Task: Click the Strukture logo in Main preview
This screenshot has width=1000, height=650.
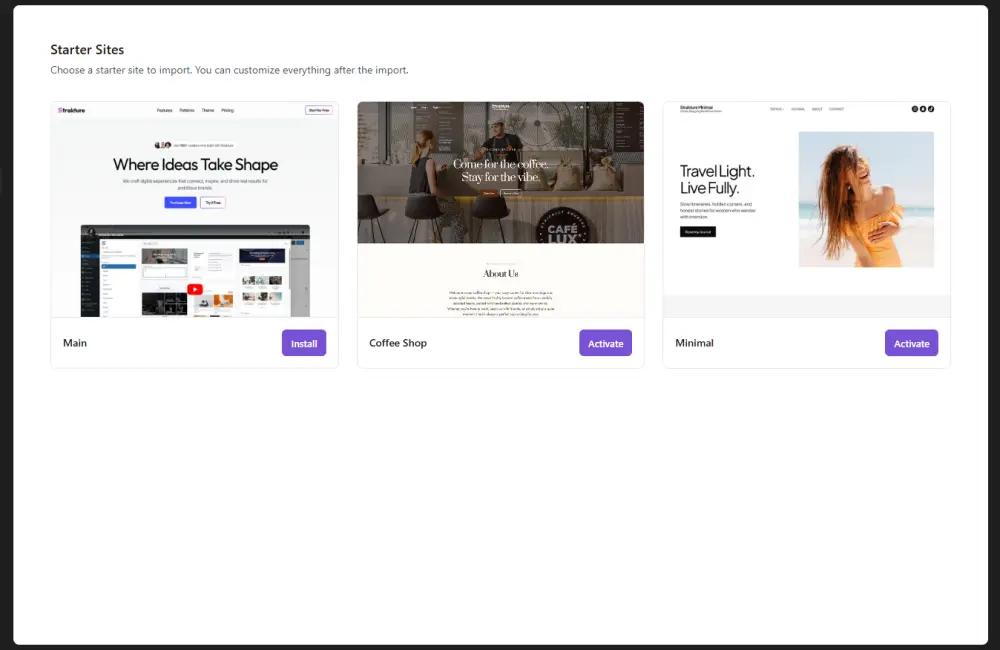Action: coord(72,110)
